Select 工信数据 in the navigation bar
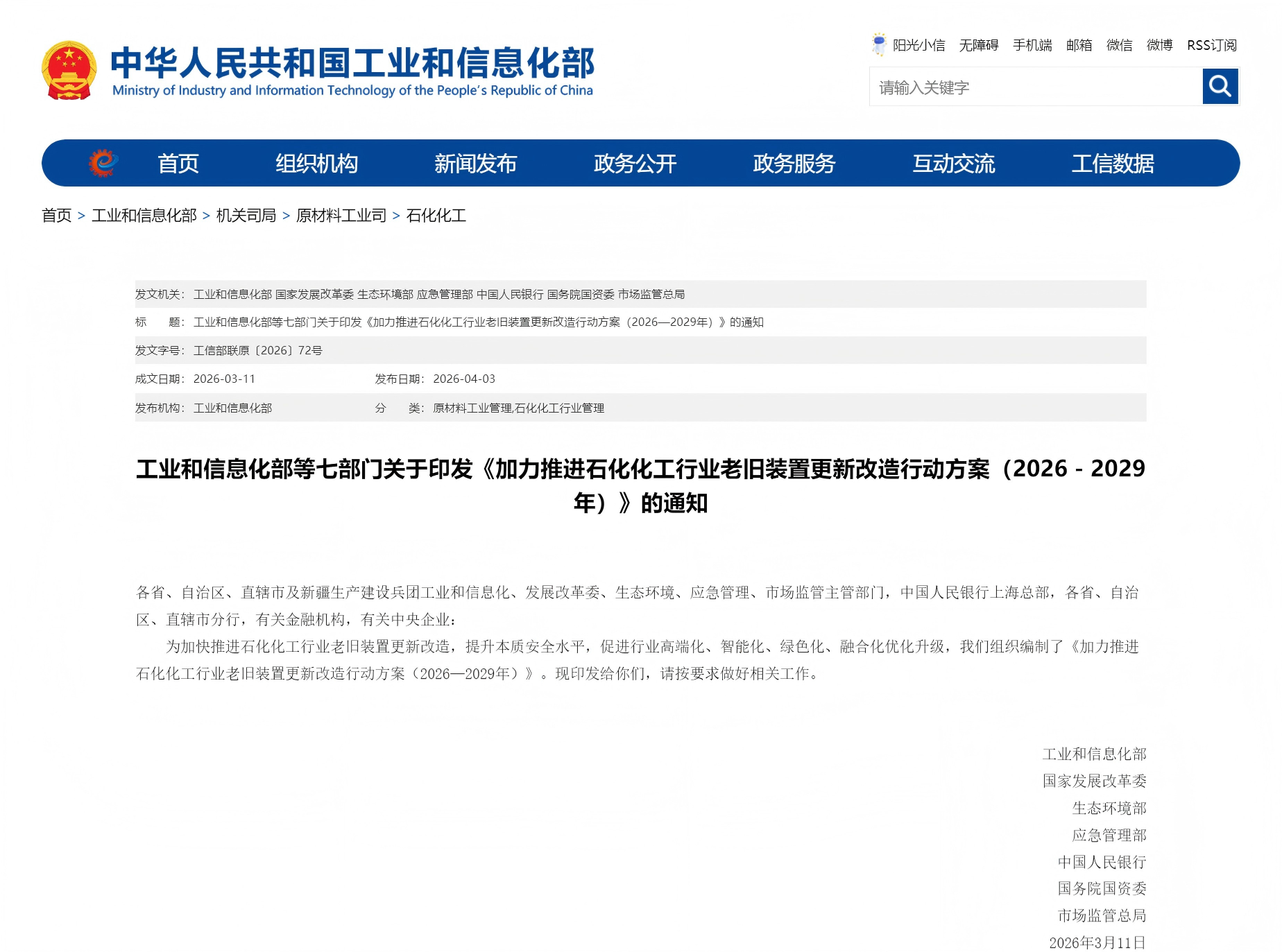This screenshot has width=1282, height=952. [x=1114, y=163]
